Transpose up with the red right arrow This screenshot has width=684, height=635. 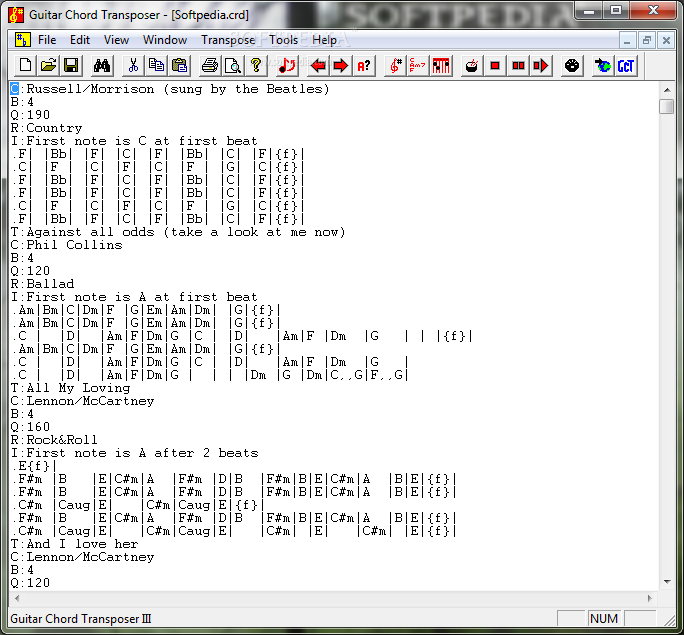coord(341,66)
